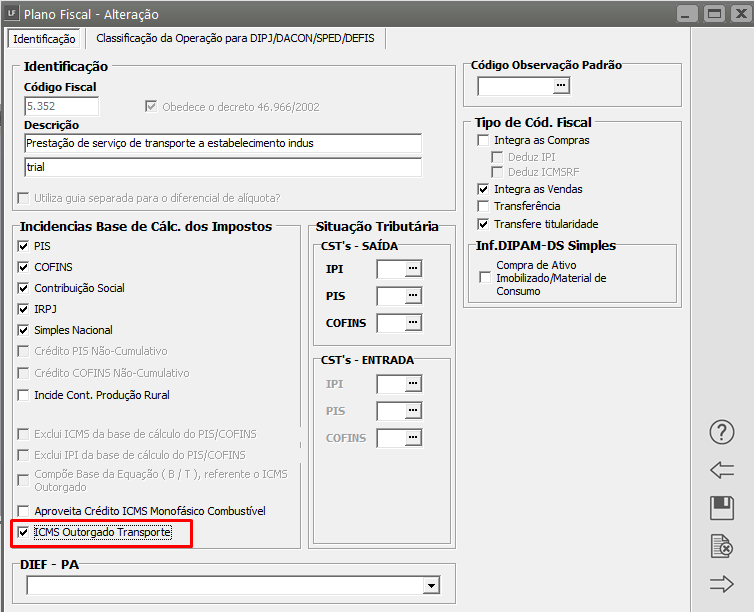The width and height of the screenshot is (754, 612).
Task: Enable Integra as Compras checkbox
Action: coord(484,141)
